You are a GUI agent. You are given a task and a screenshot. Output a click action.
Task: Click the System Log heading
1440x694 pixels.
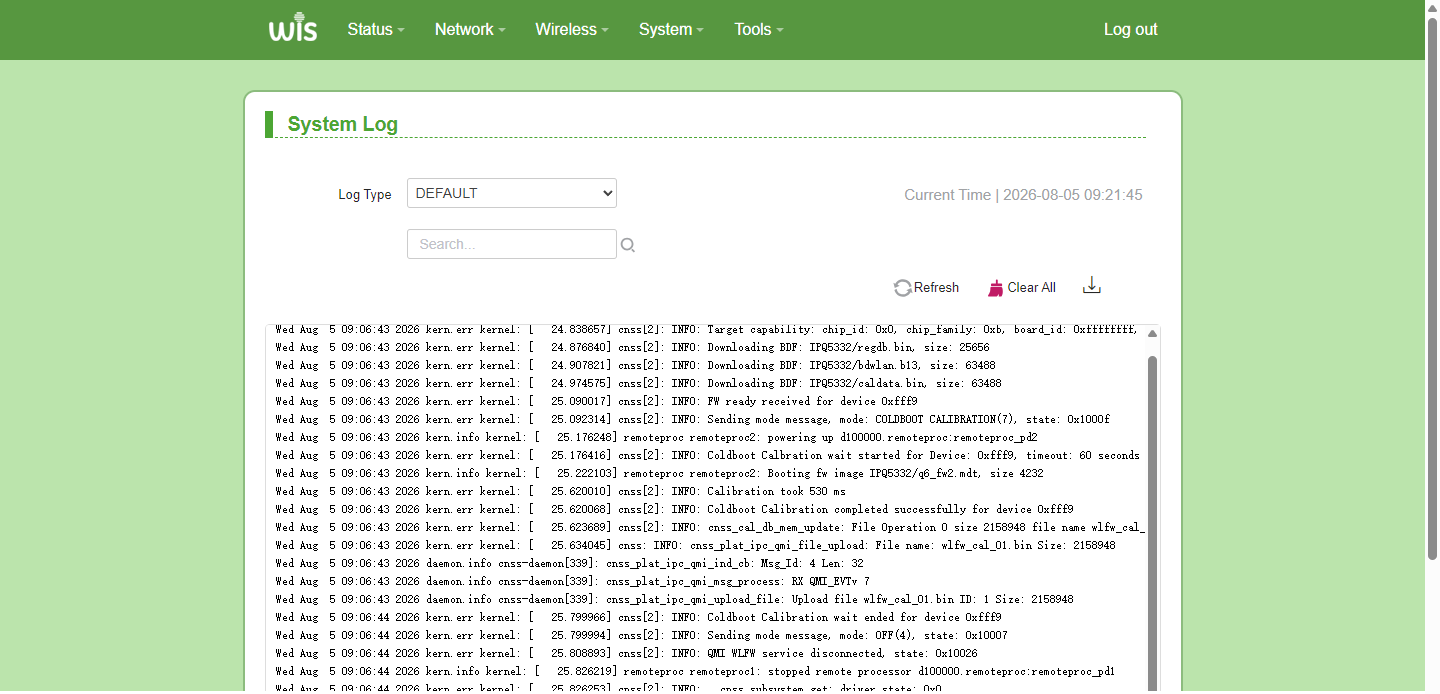[x=343, y=124]
